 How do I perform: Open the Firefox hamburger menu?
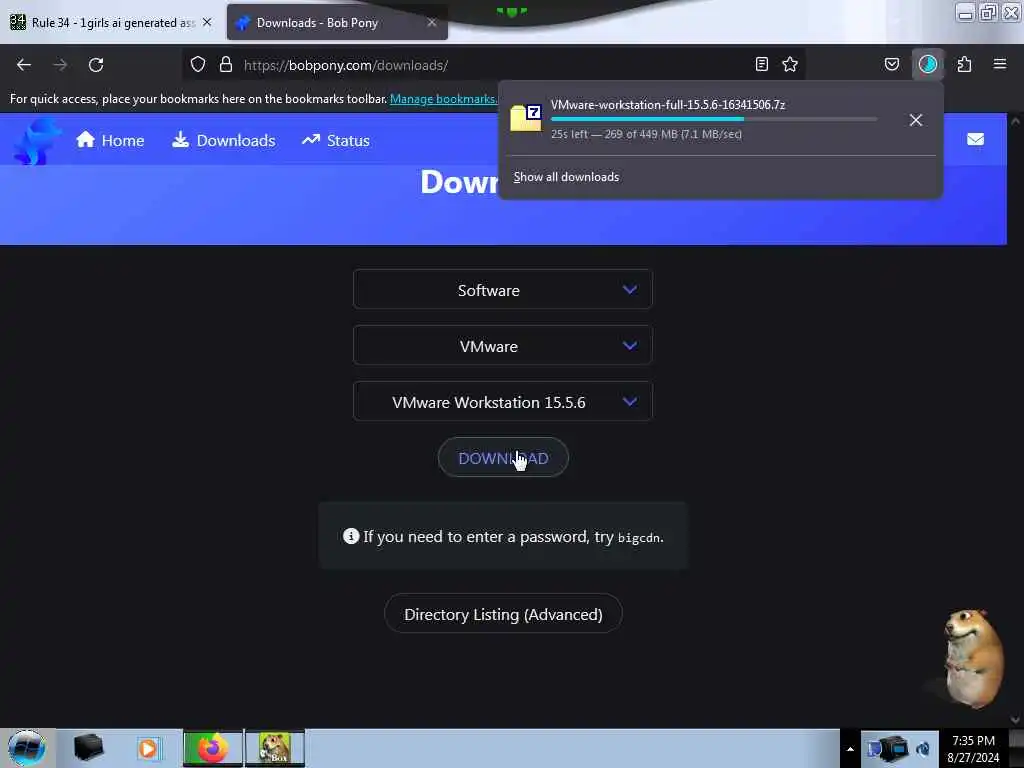tap(1000, 64)
